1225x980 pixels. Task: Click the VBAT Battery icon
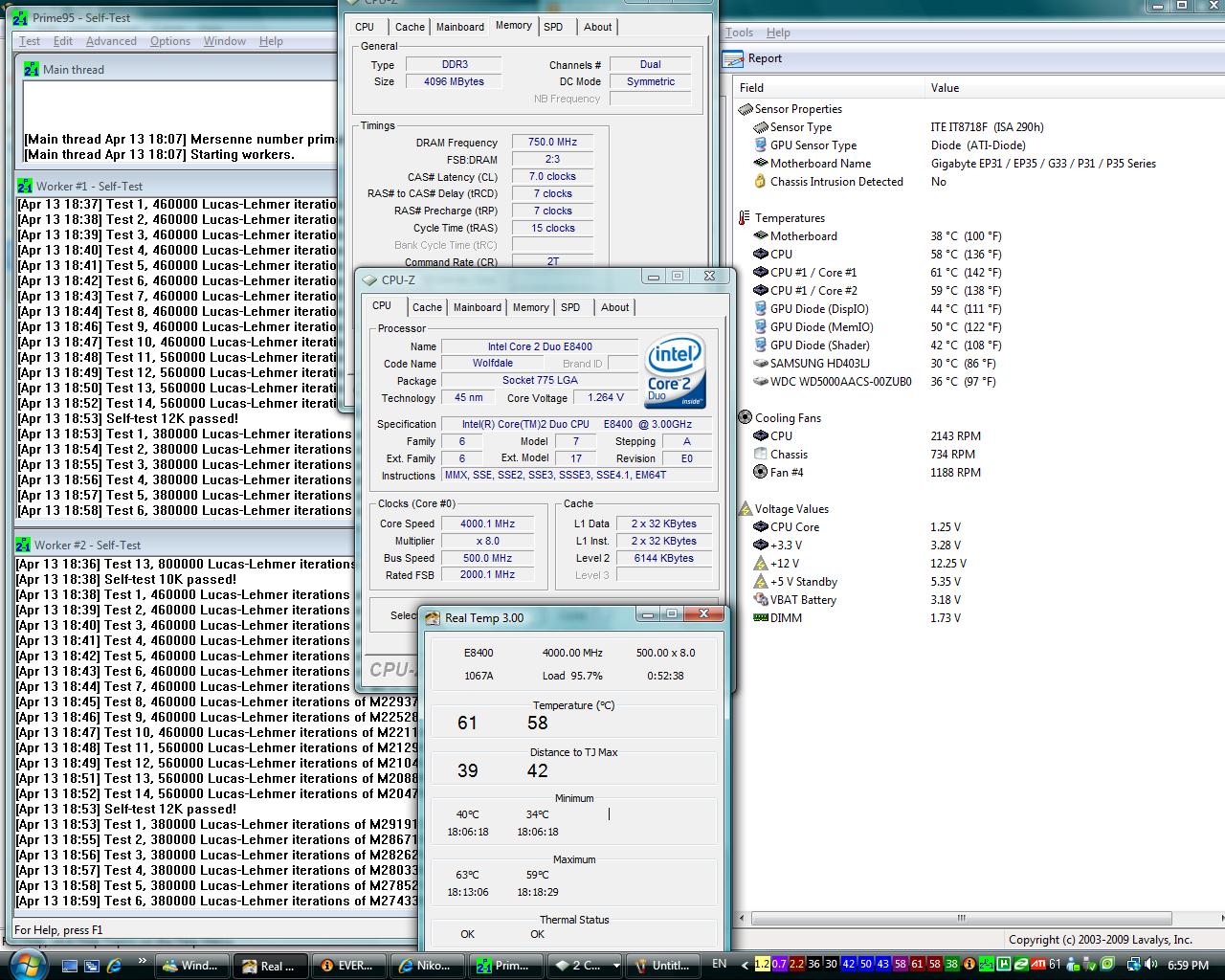pyautogui.click(x=760, y=600)
